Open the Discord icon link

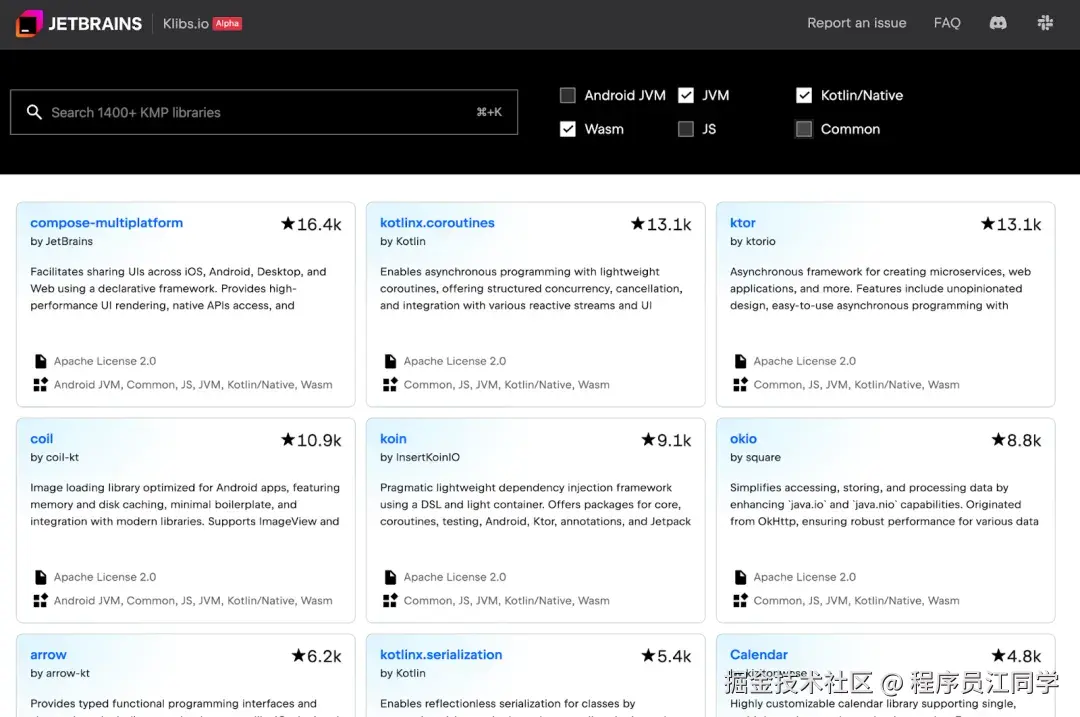[x=998, y=23]
